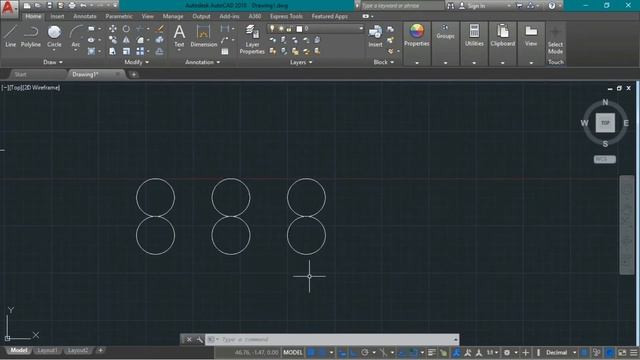Add a new drawing tab

click(x=133, y=74)
